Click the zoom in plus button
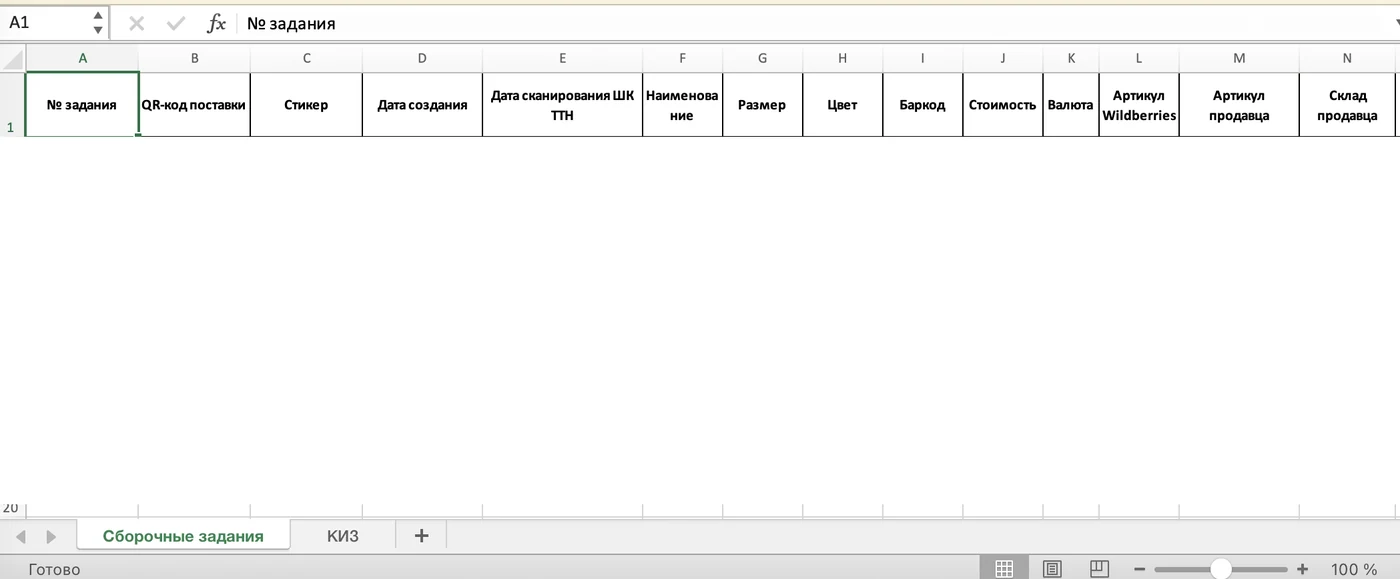 point(1302,569)
